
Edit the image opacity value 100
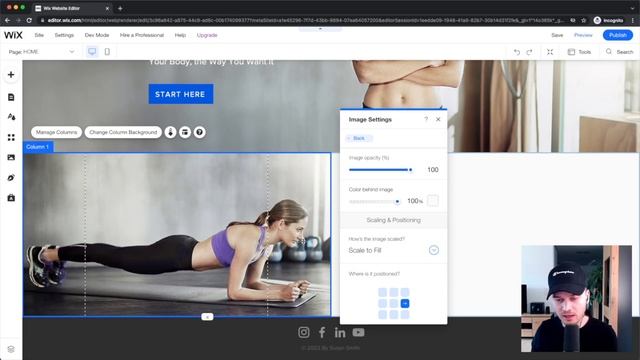(x=433, y=170)
